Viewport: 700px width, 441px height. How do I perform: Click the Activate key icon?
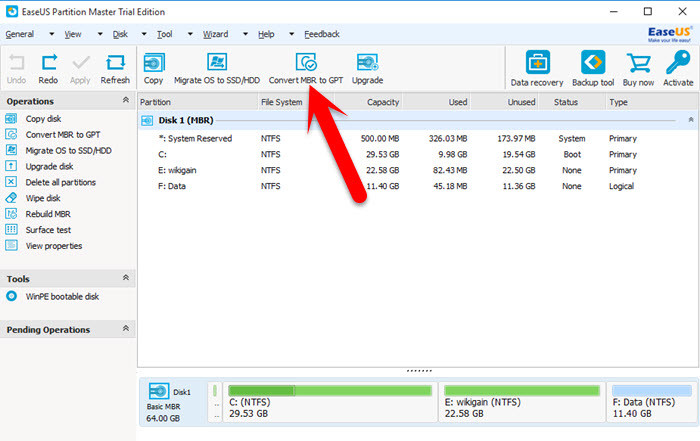tap(678, 64)
